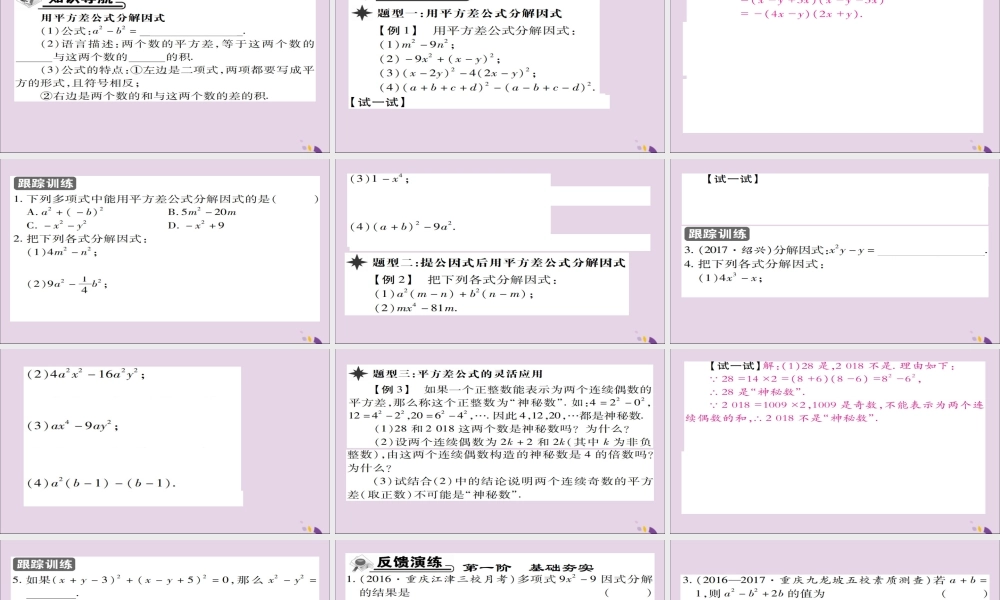Open the slide with pink 试一试 solution about 28
The height and width of the screenshot is (600, 1000).
(x=835, y=441)
